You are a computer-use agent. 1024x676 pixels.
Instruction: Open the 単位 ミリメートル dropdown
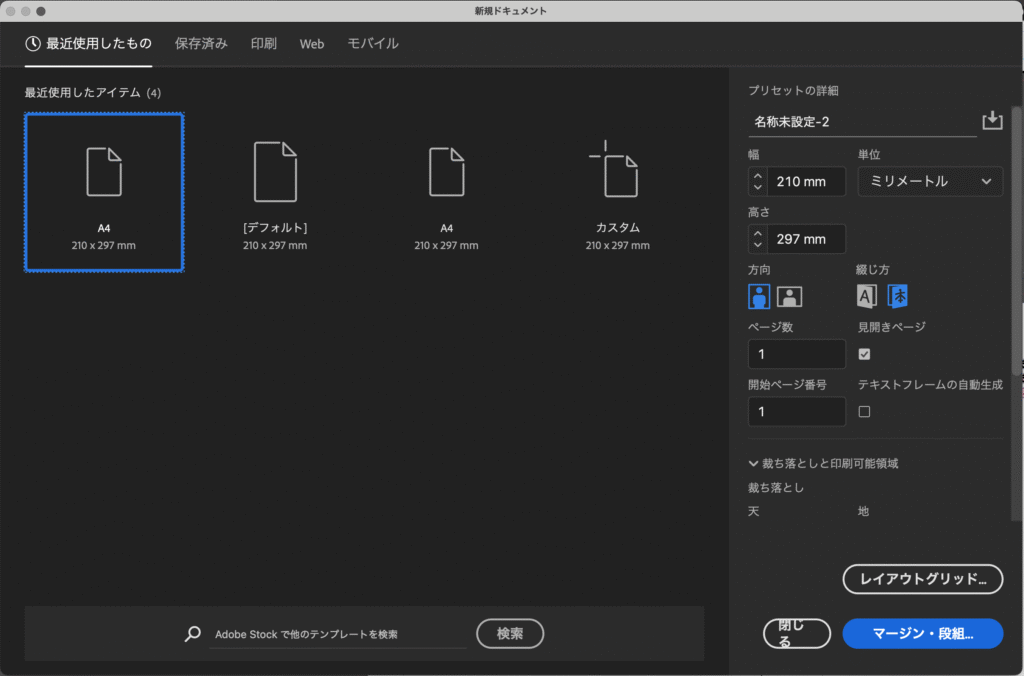coord(930,182)
